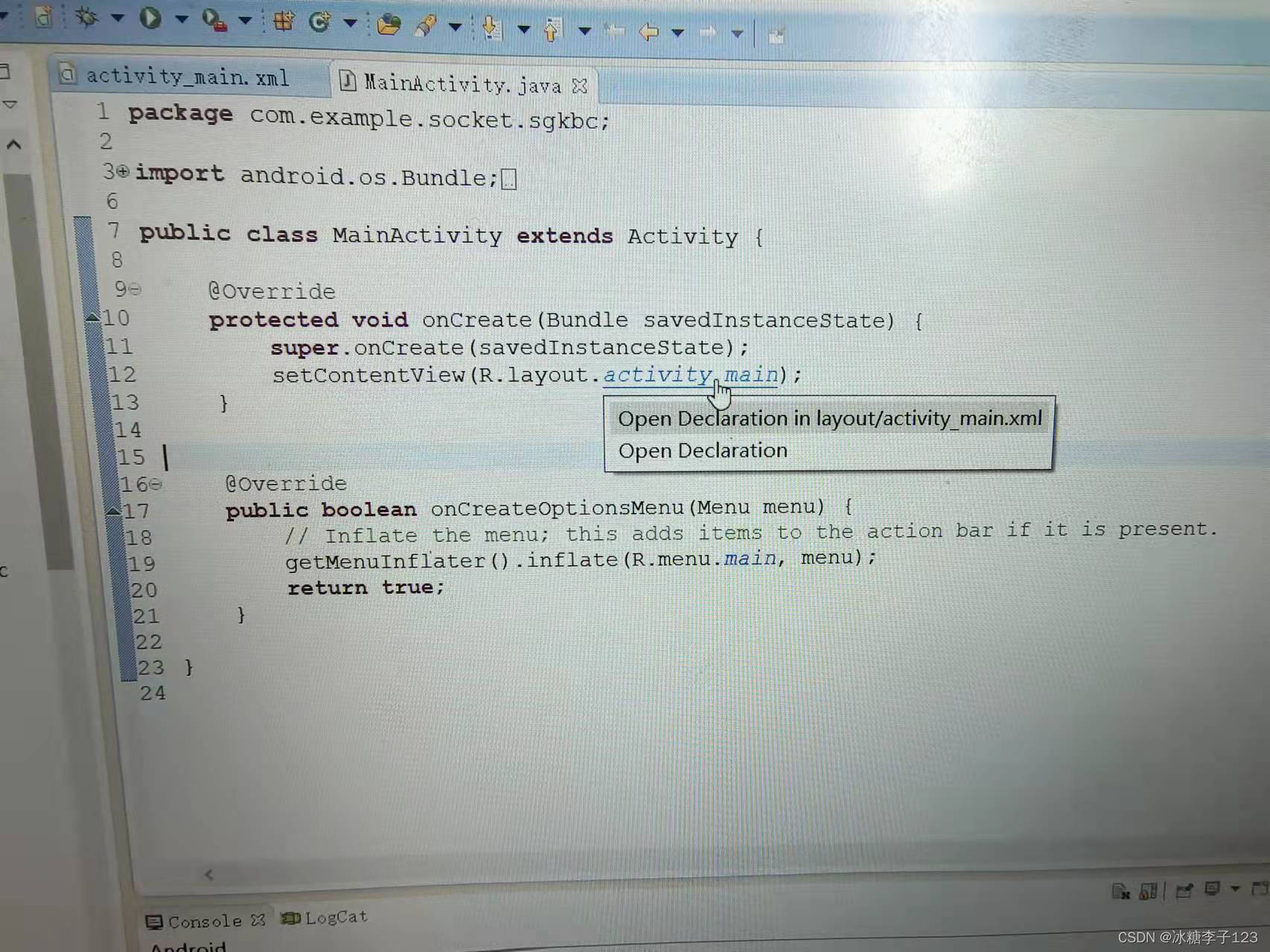Clear the Console using the clear icon
Screen dimensions: 1270x952
point(1120,890)
